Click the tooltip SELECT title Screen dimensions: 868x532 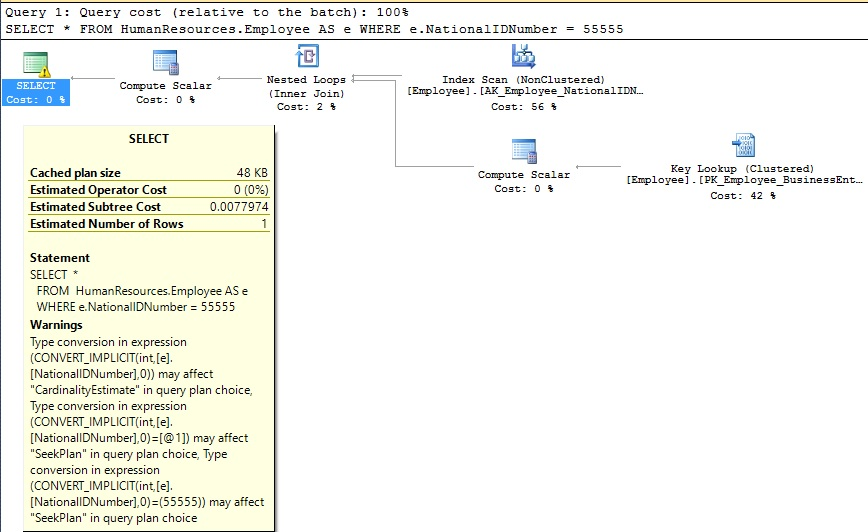(x=149, y=139)
